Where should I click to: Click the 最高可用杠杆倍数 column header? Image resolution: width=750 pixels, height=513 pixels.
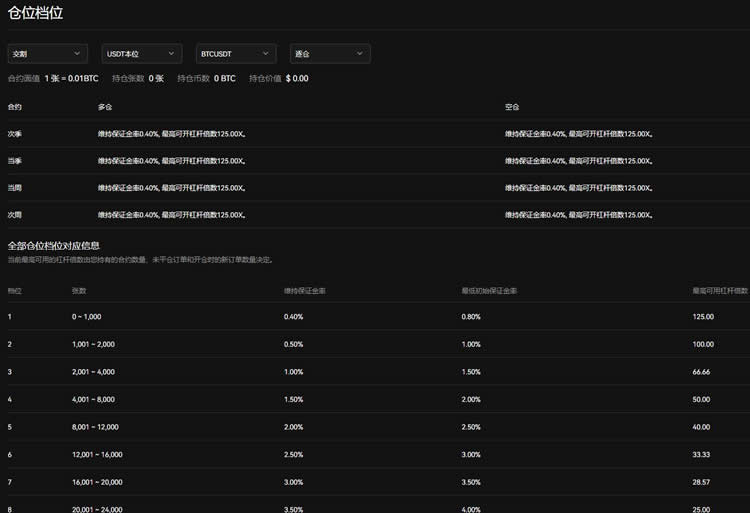click(719, 290)
